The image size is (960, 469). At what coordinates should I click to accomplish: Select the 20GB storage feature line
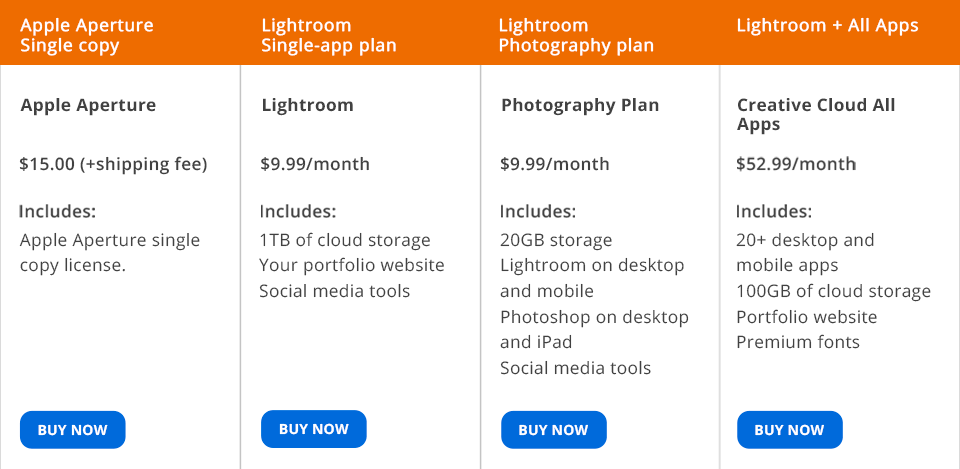click(556, 240)
